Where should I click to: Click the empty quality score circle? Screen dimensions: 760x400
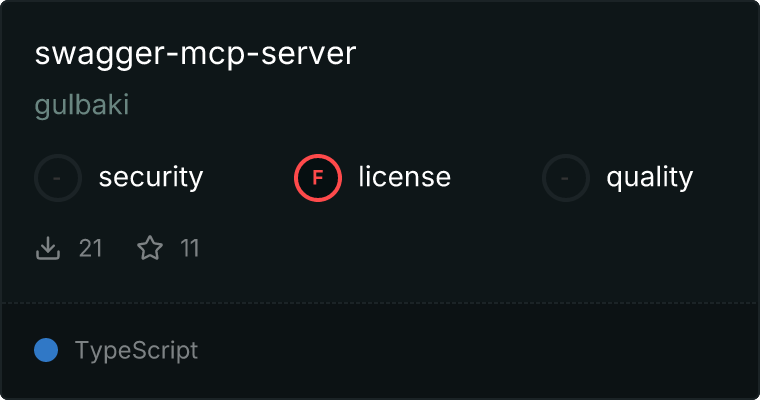(566, 178)
